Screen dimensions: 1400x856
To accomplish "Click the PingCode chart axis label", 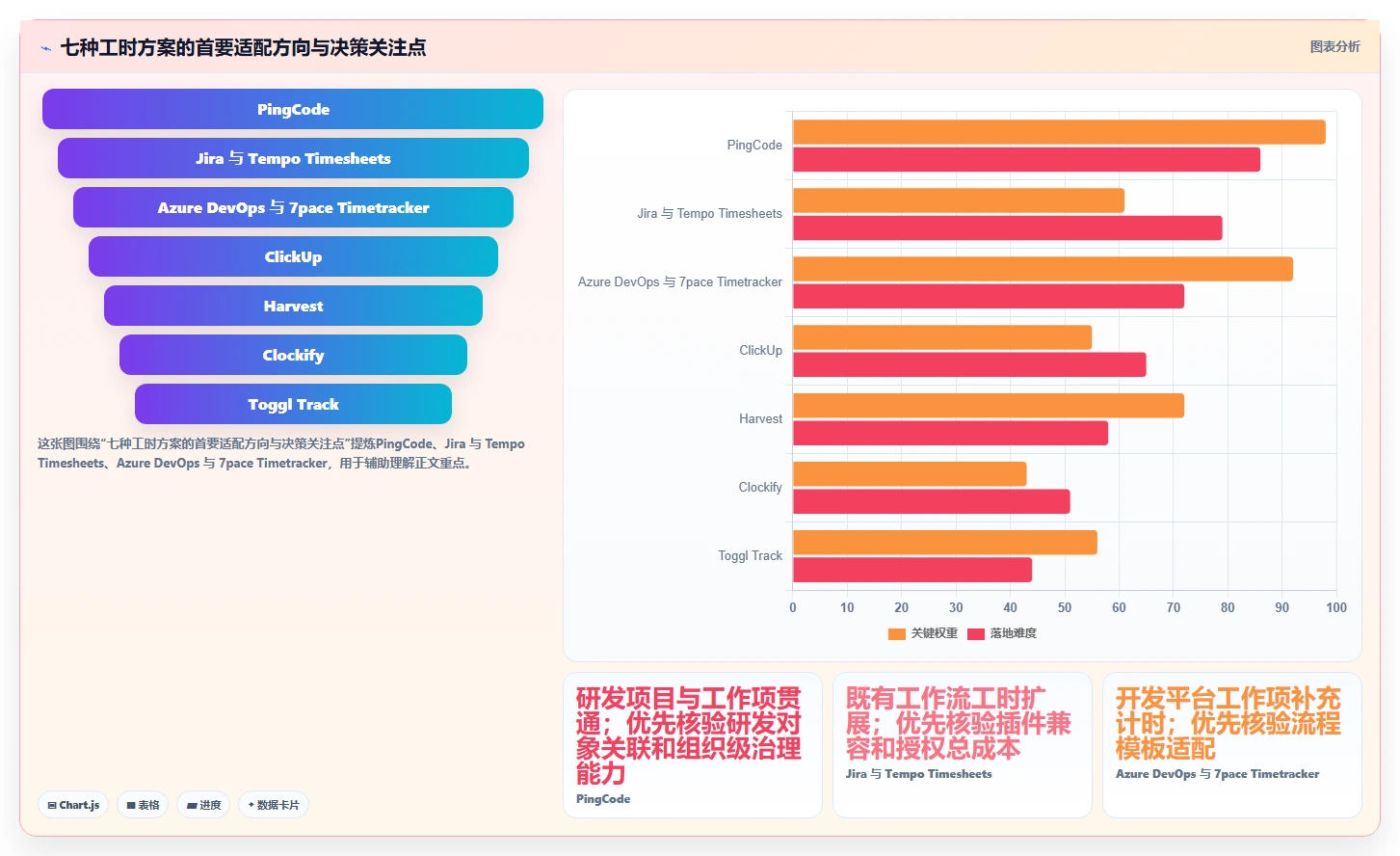I will click(754, 146).
